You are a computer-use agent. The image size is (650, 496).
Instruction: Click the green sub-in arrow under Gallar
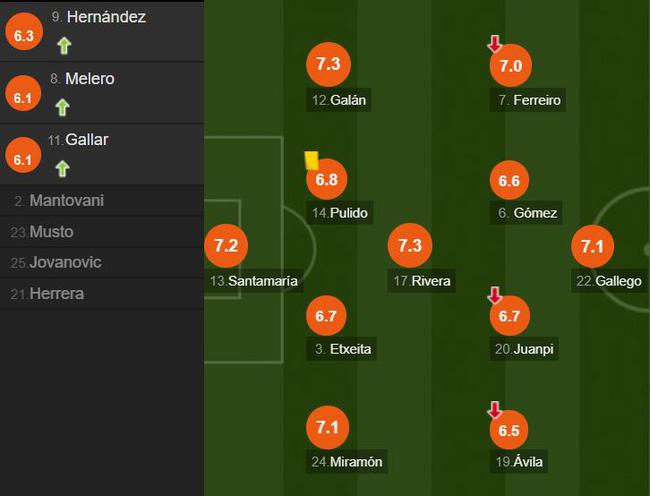click(x=63, y=168)
